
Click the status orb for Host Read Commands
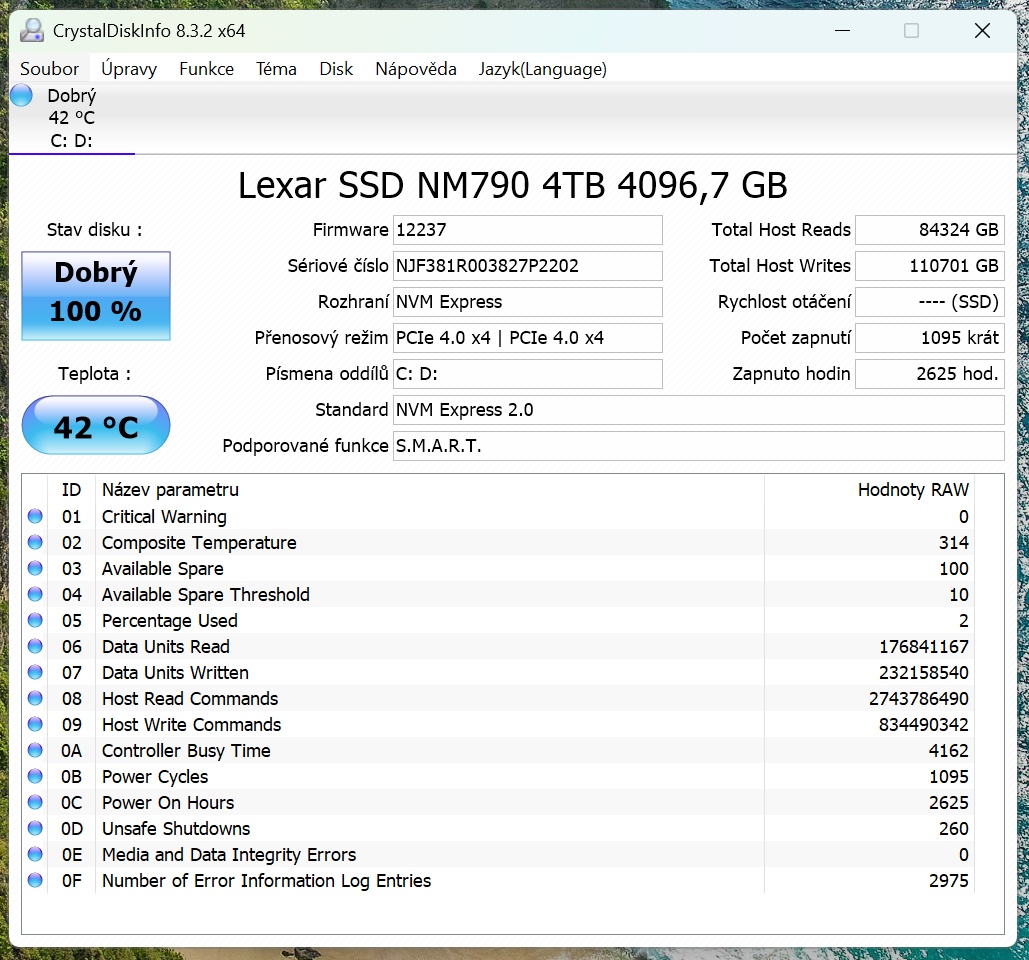(x=35, y=698)
